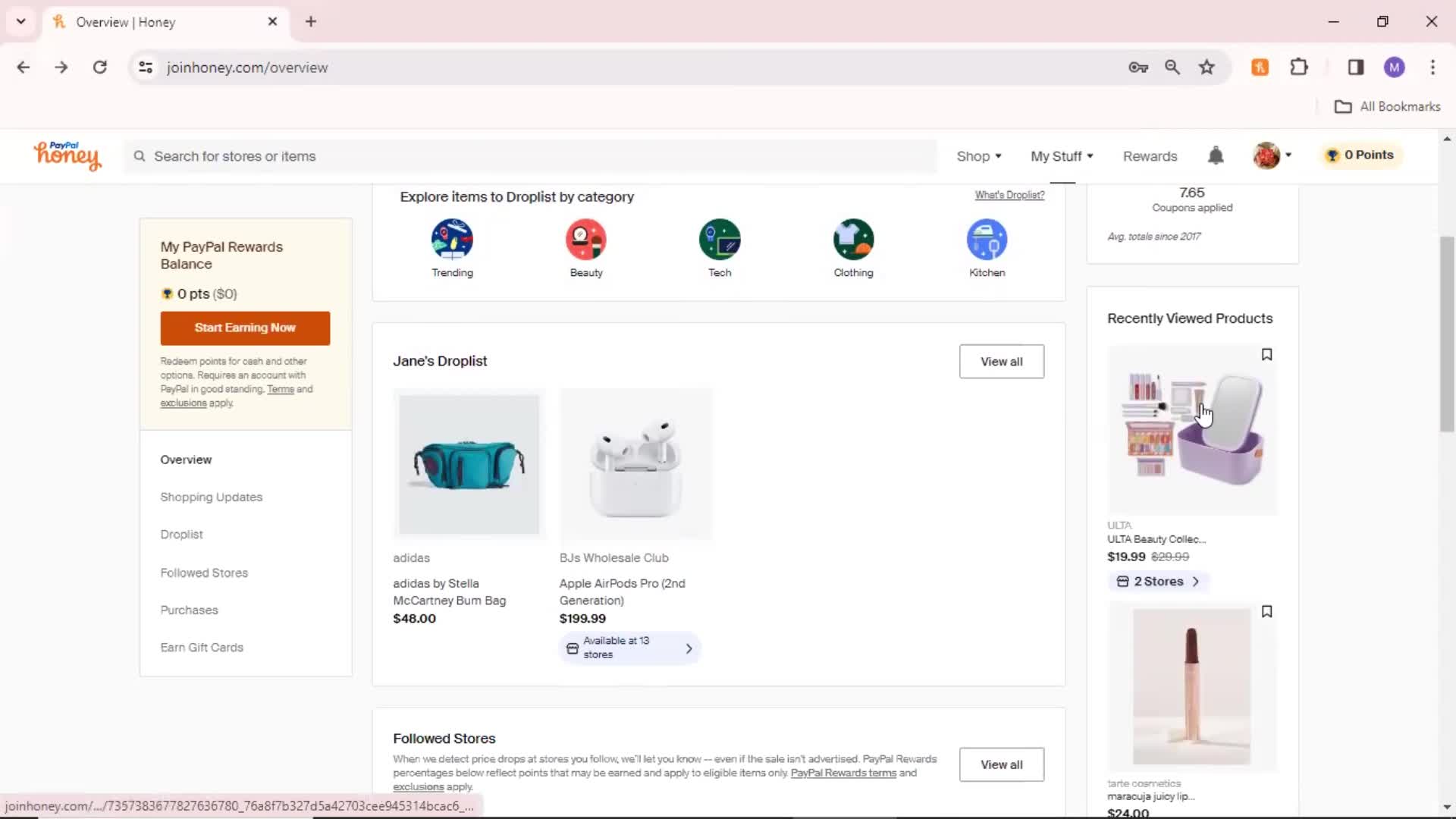This screenshot has width=1456, height=819.
Task: Close the Overview | Honey tab
Action: tap(272, 21)
